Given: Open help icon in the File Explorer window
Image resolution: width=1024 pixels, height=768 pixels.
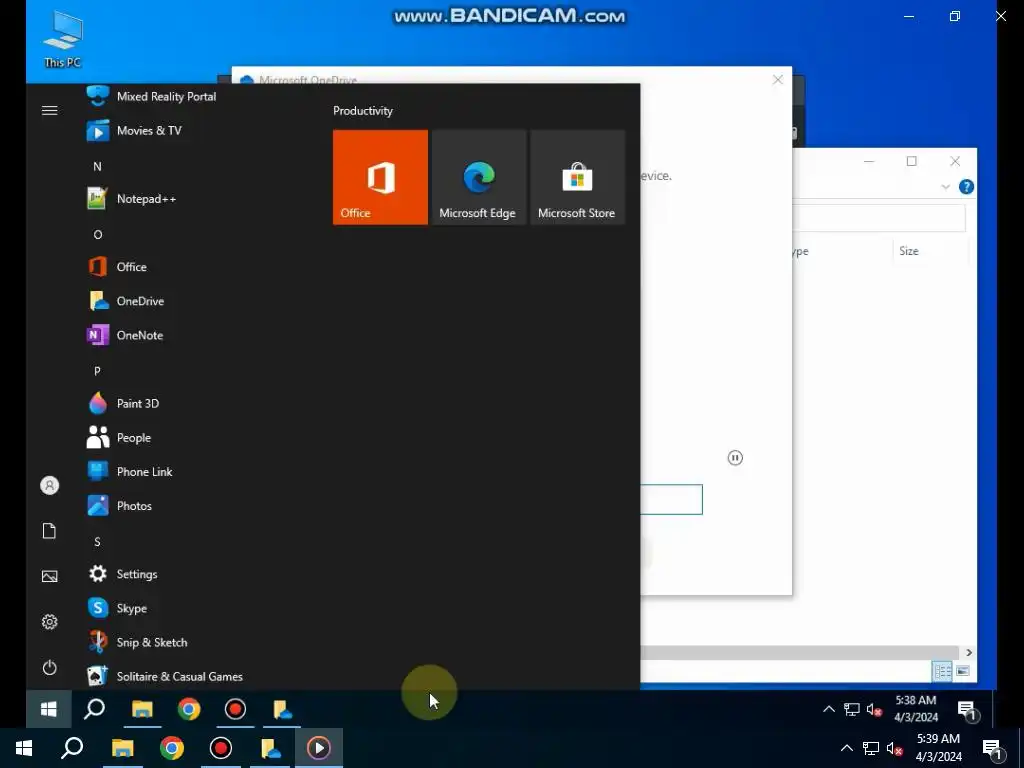Looking at the screenshot, I should (x=967, y=187).
